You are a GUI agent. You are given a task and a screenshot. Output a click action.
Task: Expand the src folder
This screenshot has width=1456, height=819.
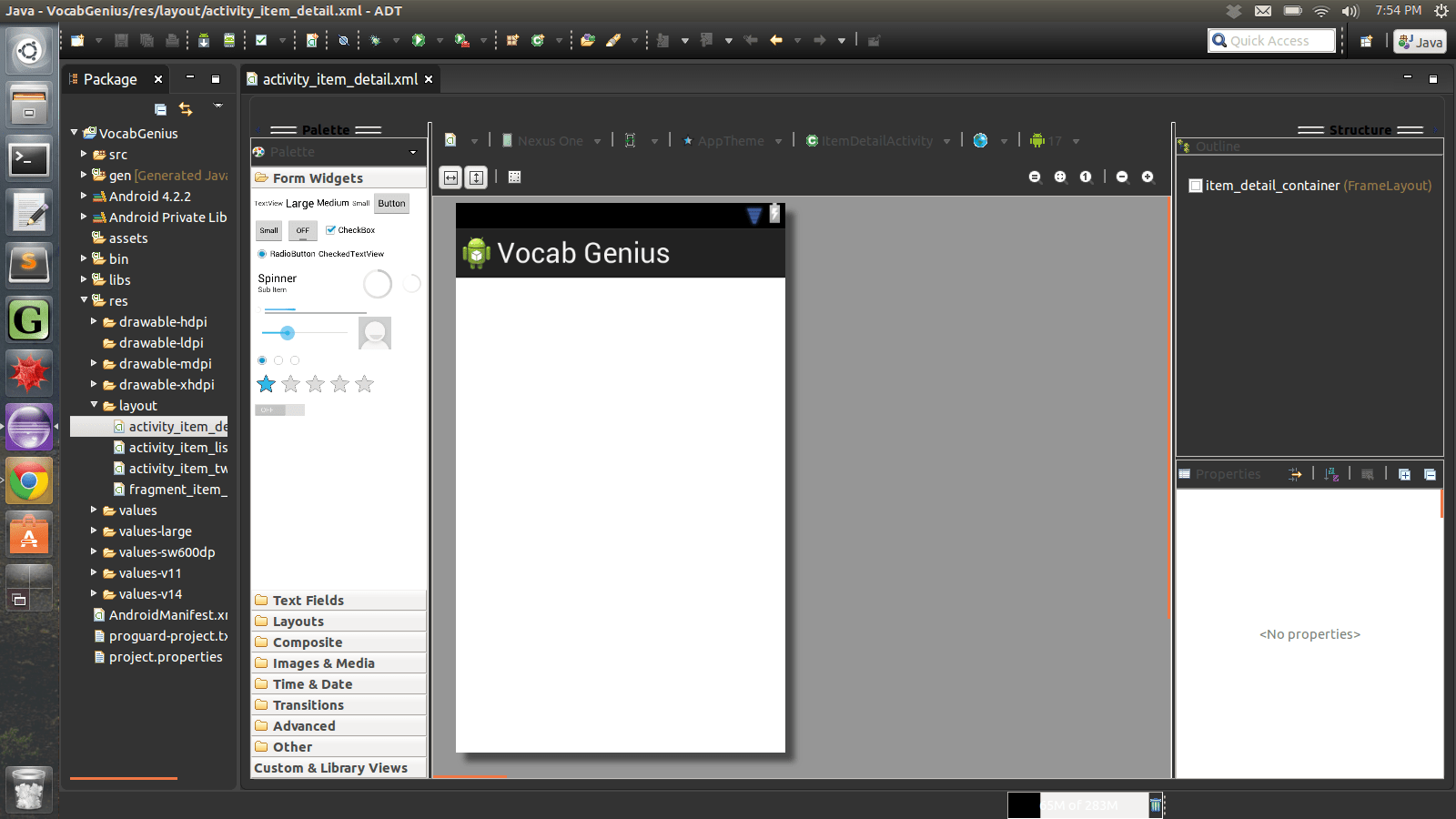[84, 154]
